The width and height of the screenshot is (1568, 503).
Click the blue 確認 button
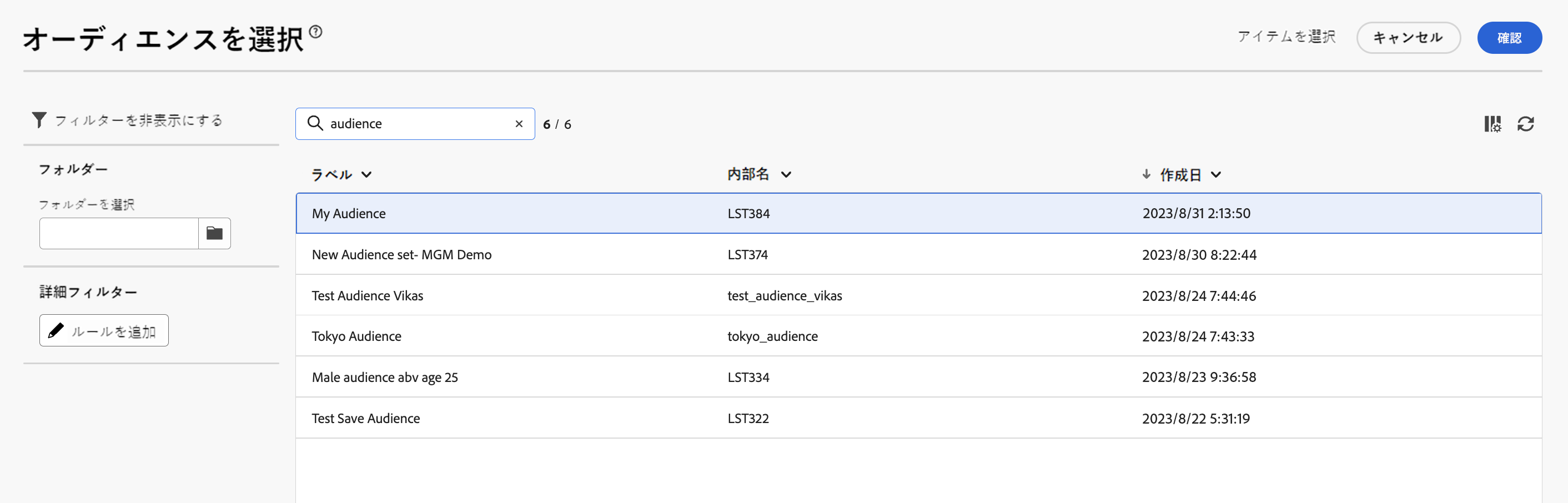click(x=1509, y=38)
